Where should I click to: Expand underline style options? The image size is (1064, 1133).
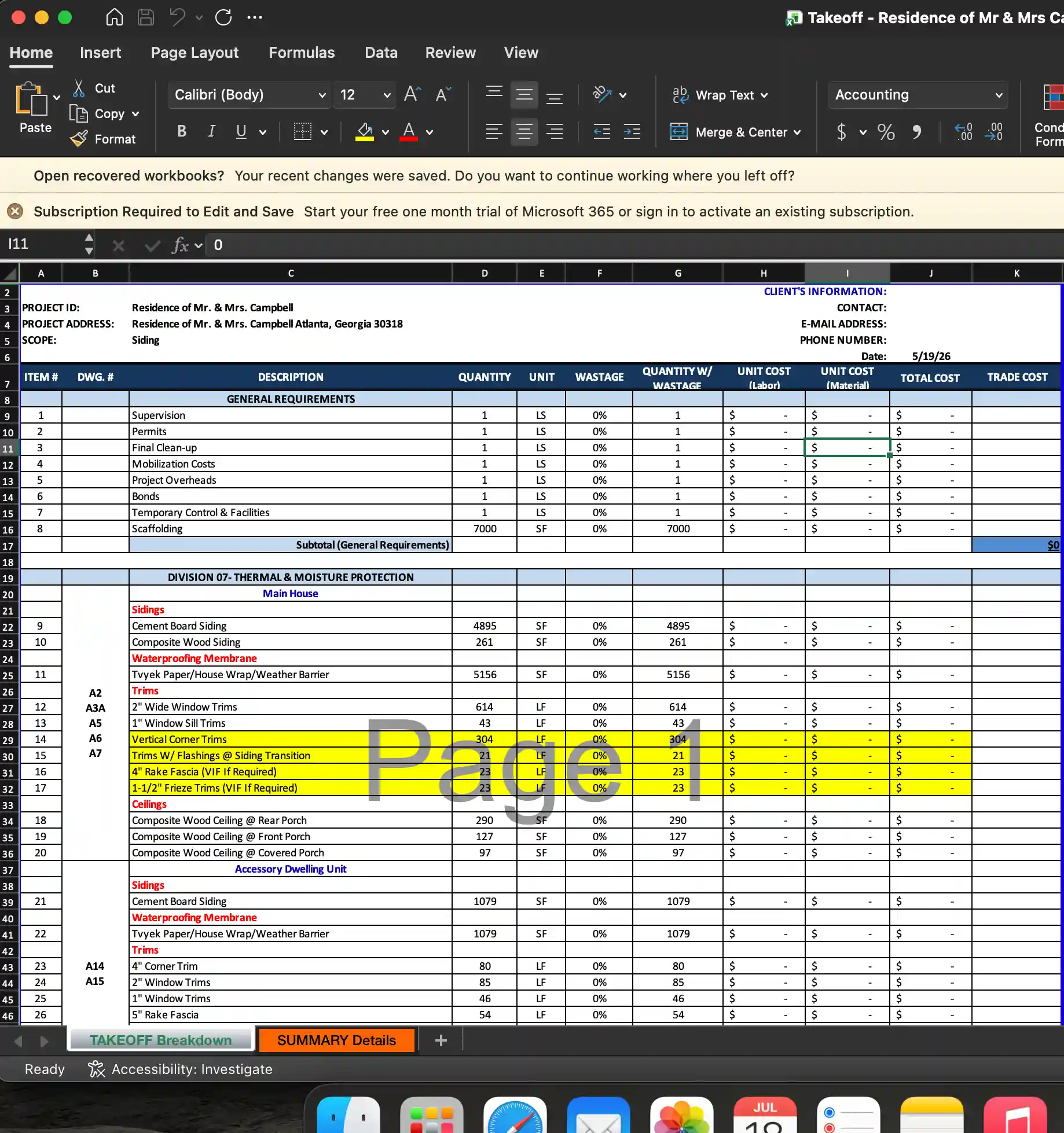pos(263,132)
